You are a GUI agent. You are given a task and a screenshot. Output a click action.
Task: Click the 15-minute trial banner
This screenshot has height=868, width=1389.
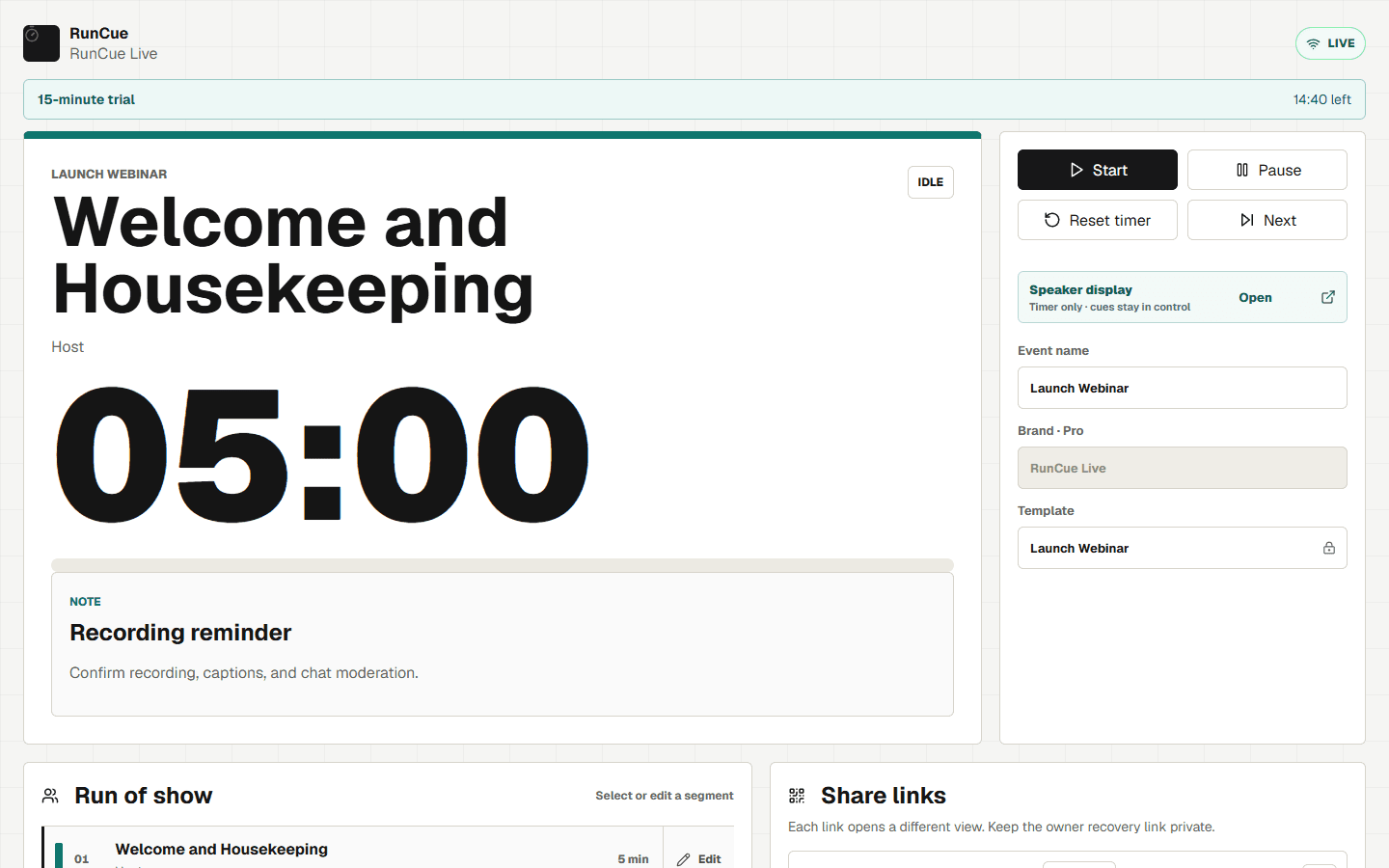point(694,99)
